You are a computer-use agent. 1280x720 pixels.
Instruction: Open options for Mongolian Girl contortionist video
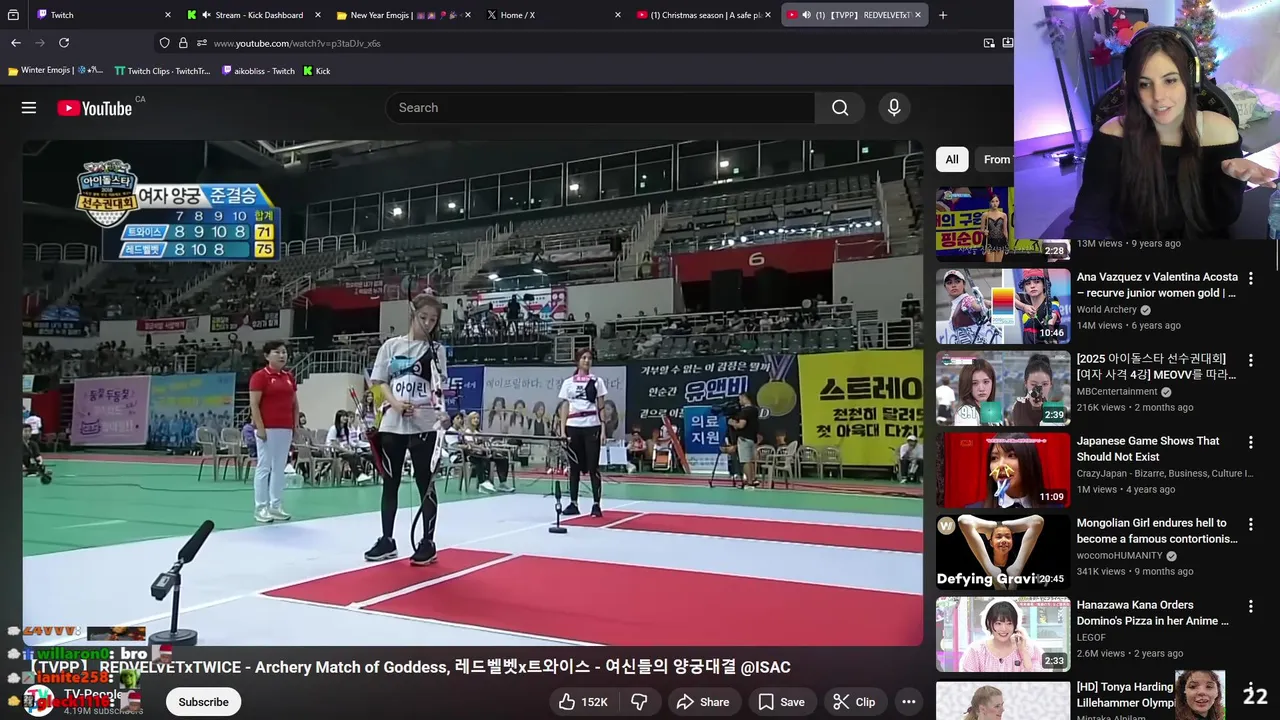pos(1250,524)
